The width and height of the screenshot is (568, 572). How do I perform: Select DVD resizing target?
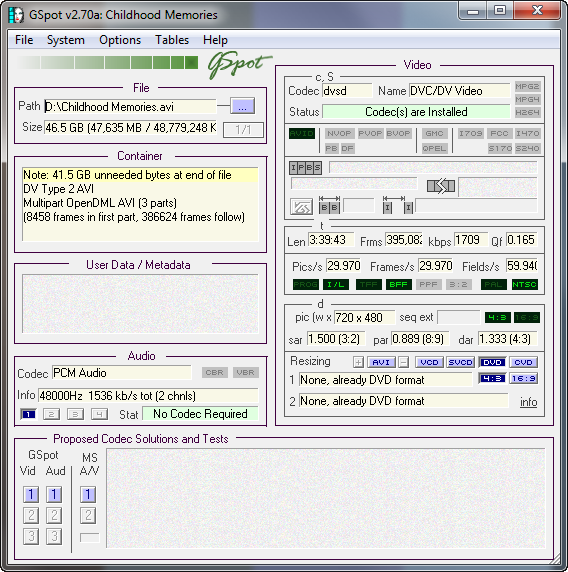492,362
